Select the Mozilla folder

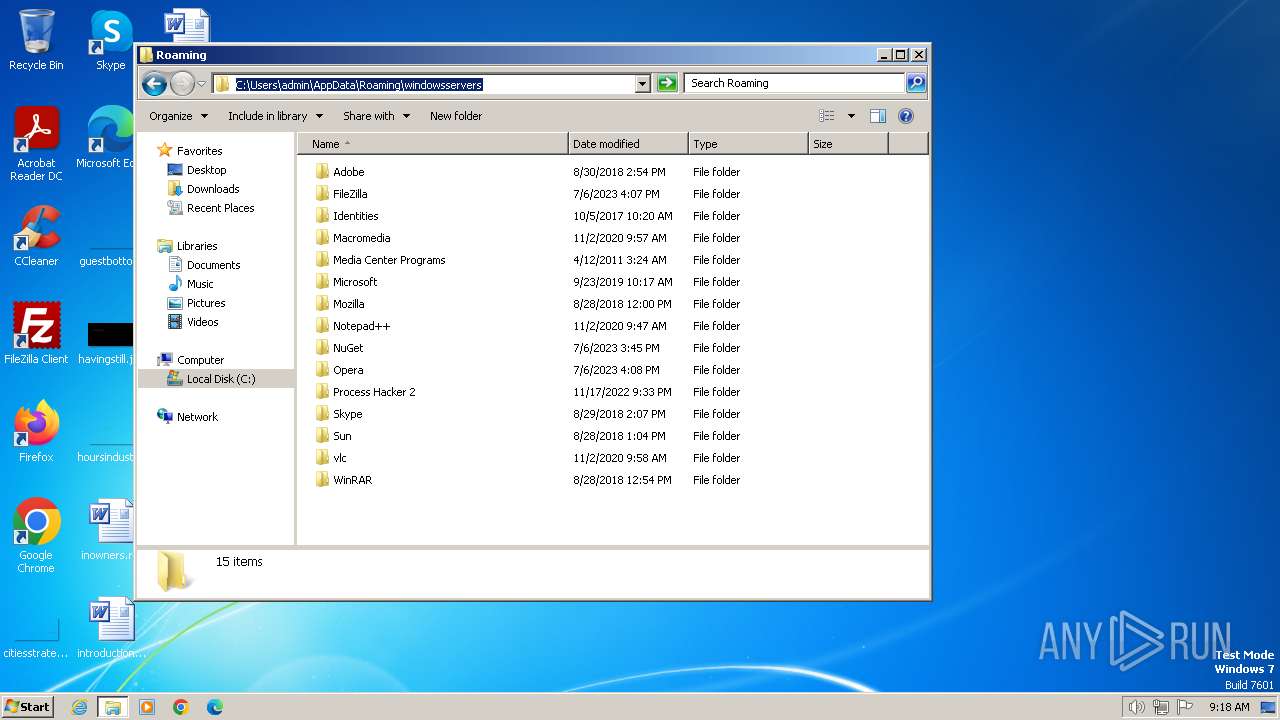click(348, 304)
